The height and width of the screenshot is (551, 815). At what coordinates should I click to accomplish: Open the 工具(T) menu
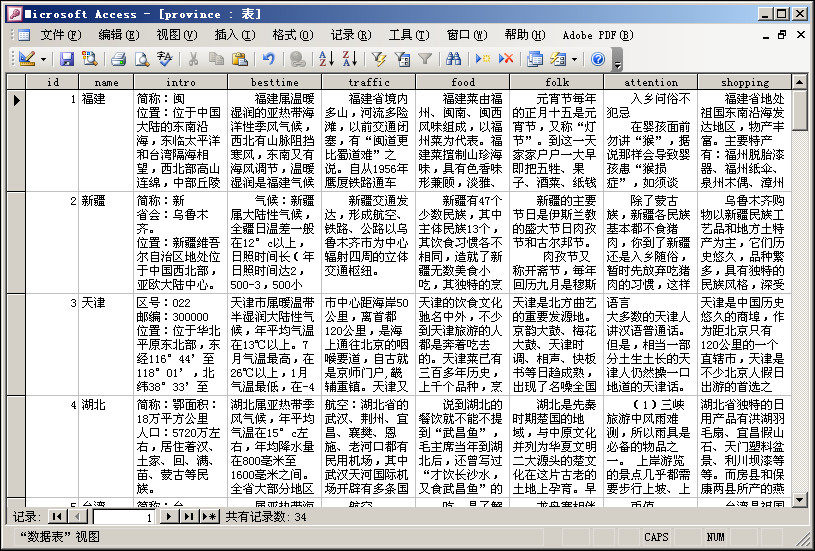tap(409, 35)
